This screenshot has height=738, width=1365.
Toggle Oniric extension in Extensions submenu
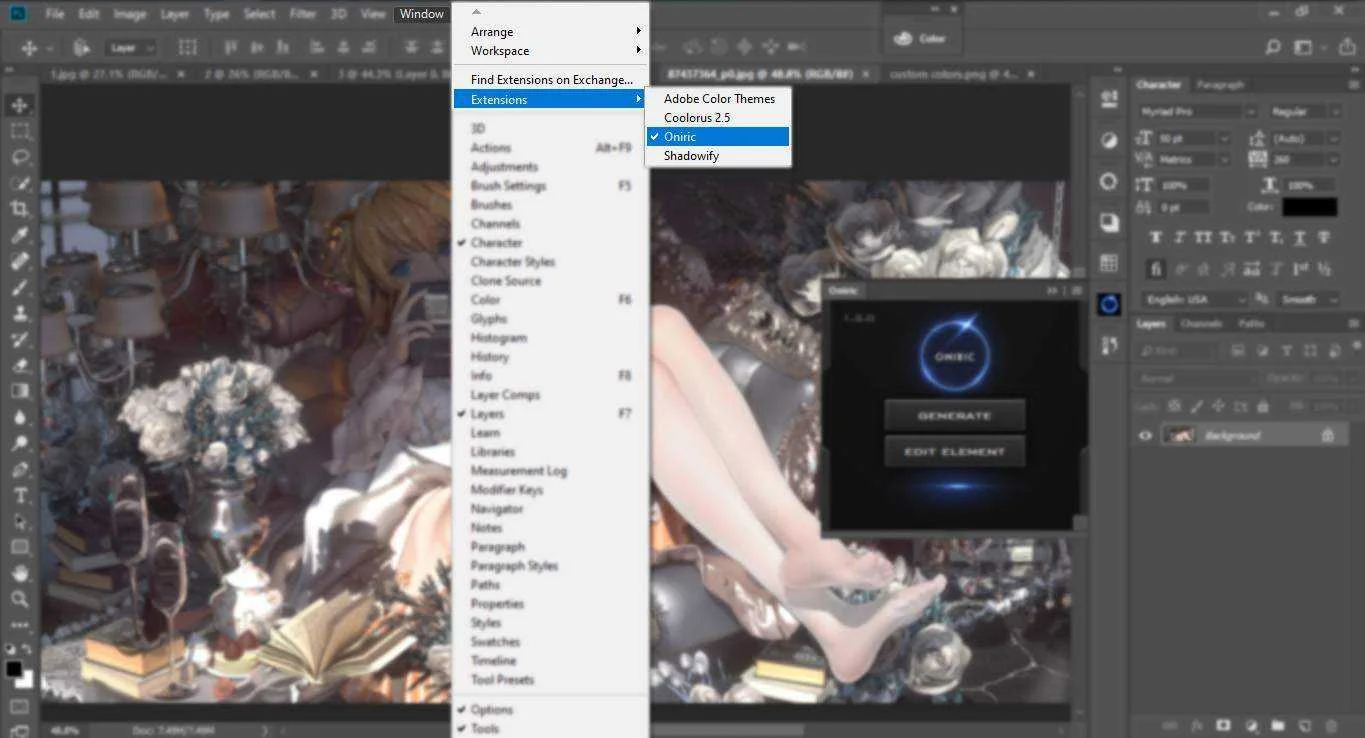click(x=718, y=137)
